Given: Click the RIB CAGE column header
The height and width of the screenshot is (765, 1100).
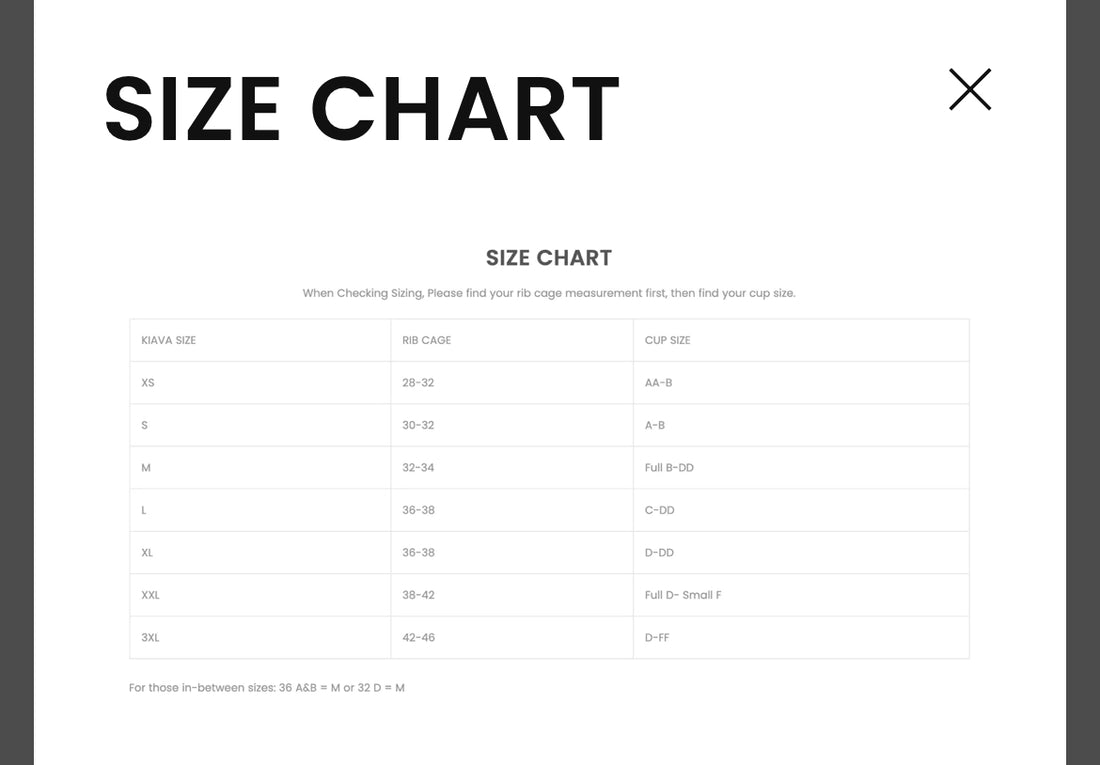Looking at the screenshot, I should coord(427,340).
